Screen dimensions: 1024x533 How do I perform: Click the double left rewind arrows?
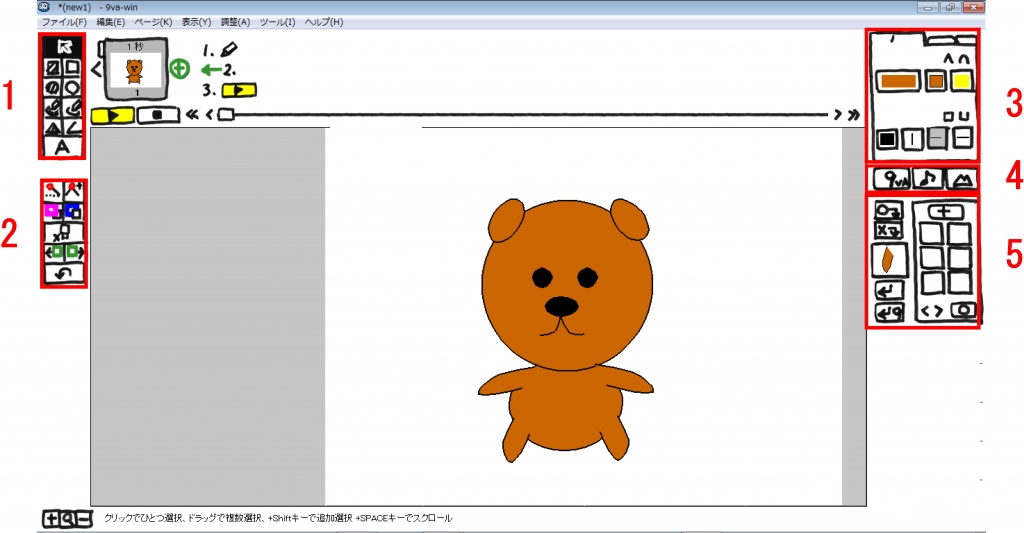(x=193, y=114)
